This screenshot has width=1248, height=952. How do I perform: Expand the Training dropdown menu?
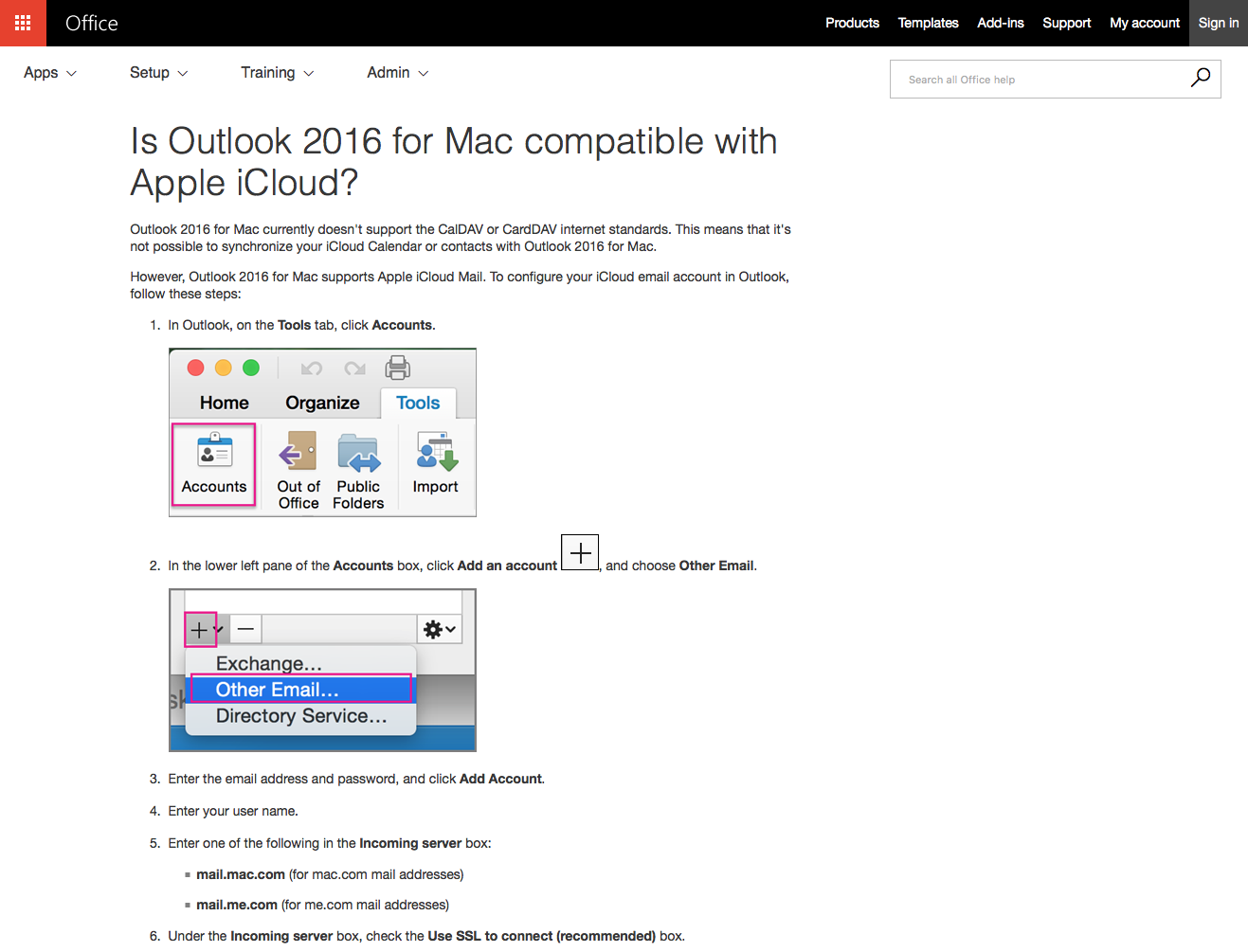278,73
